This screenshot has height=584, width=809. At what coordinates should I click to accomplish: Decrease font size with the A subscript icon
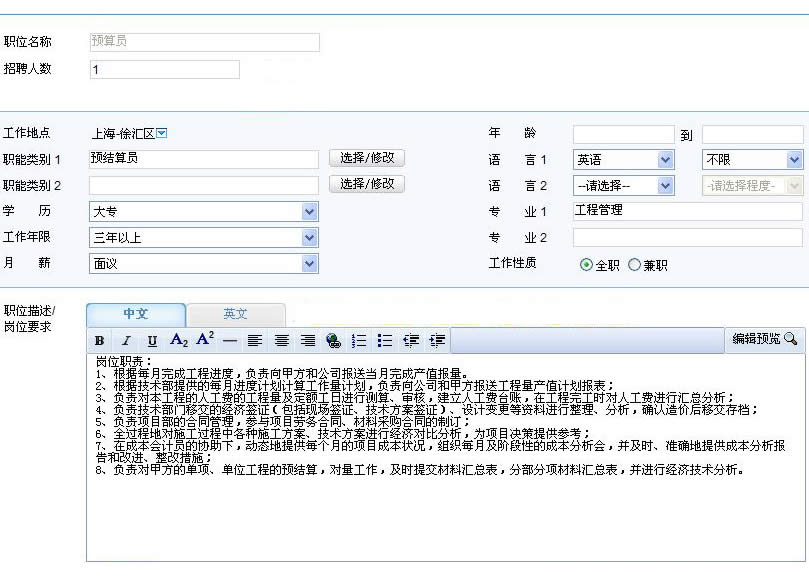coord(179,341)
